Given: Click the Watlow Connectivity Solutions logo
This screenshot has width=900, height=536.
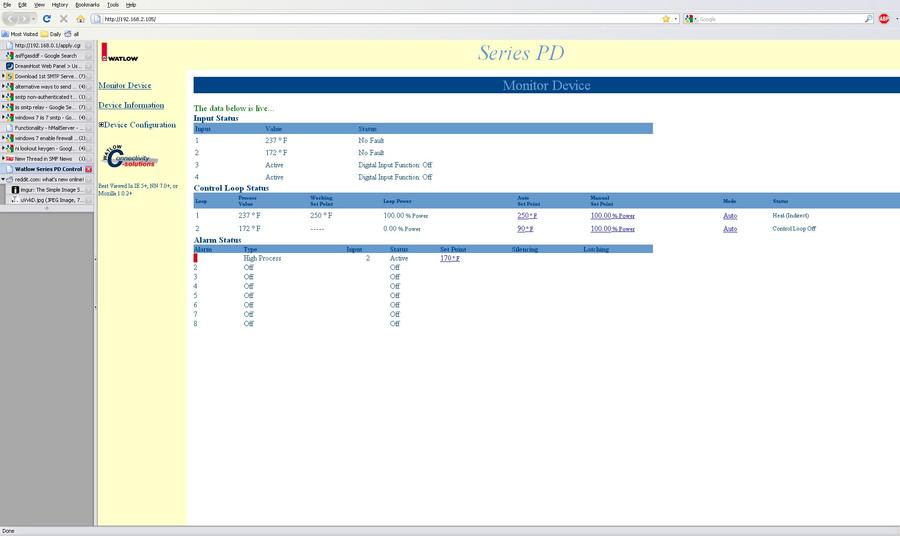Looking at the screenshot, I should tap(128, 159).
